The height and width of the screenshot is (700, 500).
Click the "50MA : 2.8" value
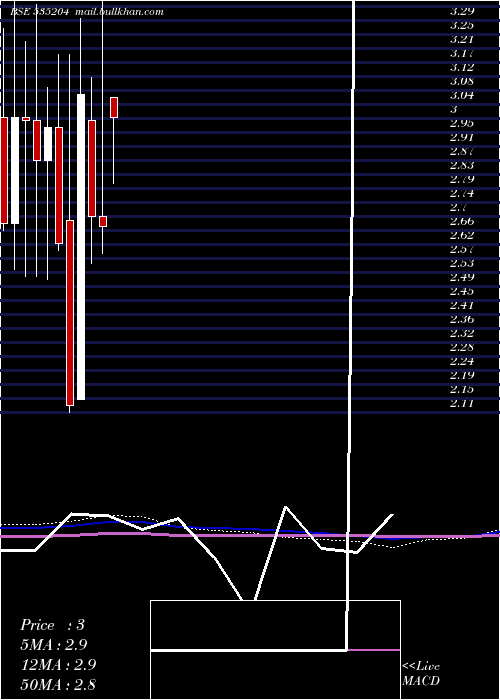pyautogui.click(x=58, y=684)
